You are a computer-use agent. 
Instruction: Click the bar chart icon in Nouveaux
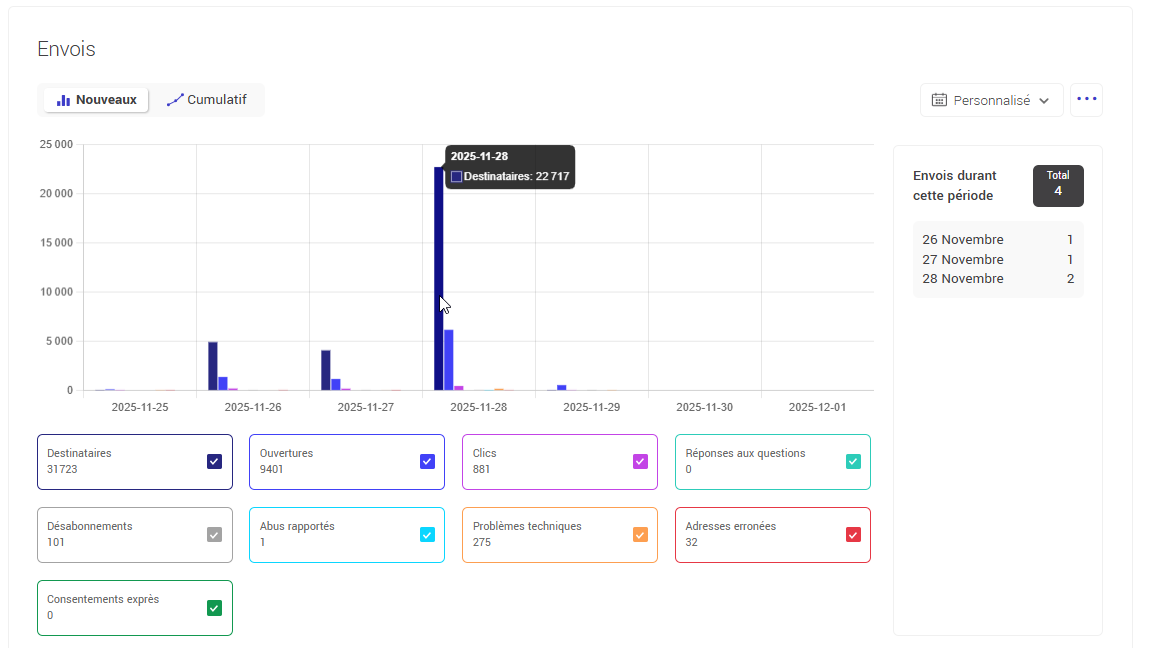[x=63, y=100]
